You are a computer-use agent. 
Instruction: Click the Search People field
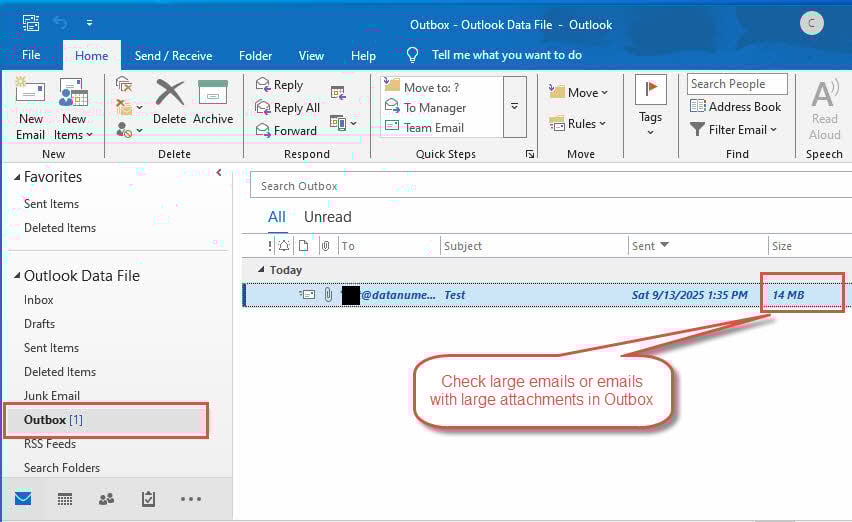[x=737, y=84]
